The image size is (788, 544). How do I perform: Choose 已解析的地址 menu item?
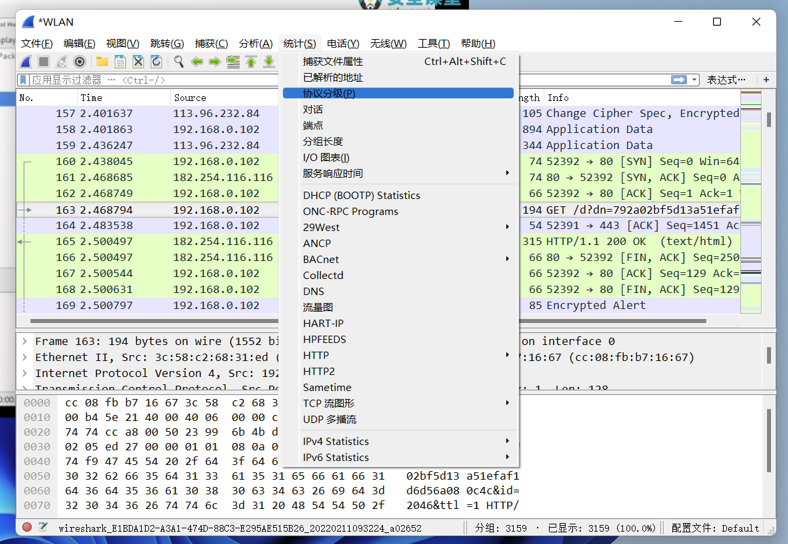(399, 77)
